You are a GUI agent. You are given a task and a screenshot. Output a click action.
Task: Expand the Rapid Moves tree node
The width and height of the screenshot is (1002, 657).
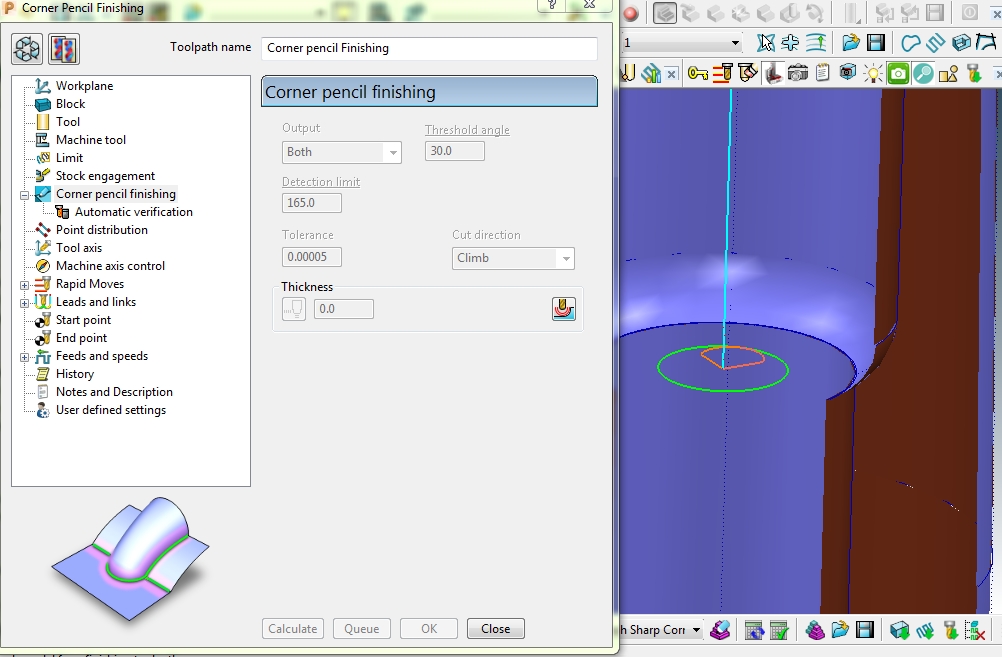point(23,283)
